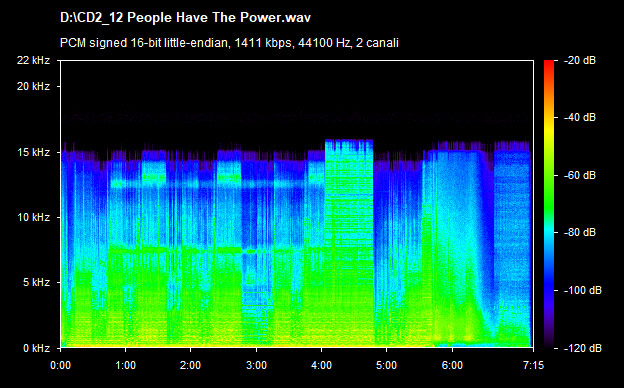
Task: Click the file path title D:\CD2_12 People Have The Power.wav
Action: [185, 18]
